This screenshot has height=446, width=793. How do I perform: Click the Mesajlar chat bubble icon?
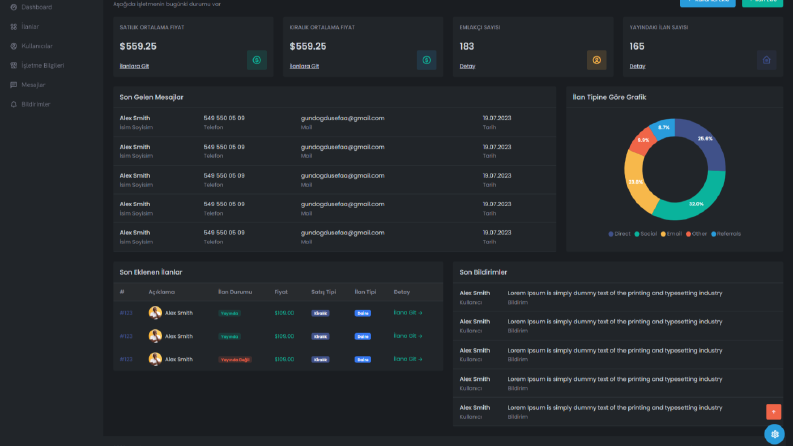click(14, 84)
